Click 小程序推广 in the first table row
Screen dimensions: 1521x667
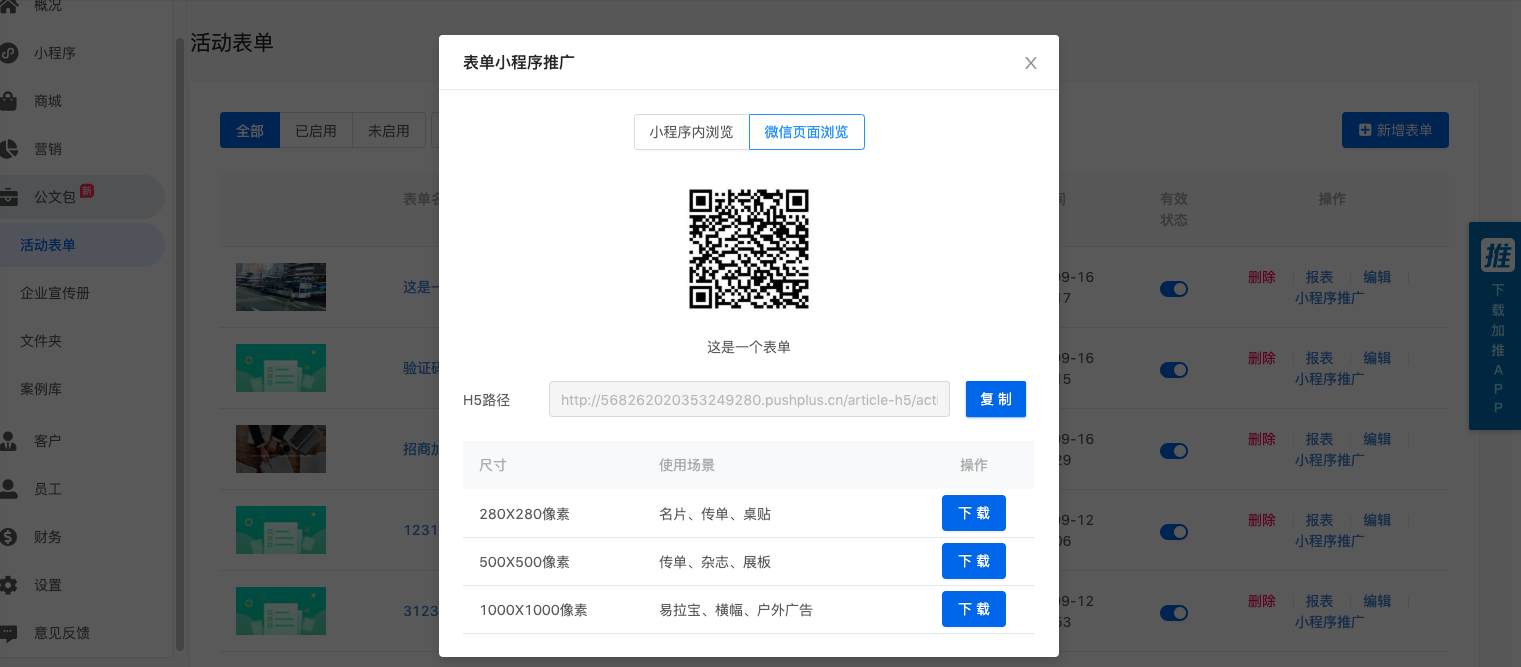1330,298
